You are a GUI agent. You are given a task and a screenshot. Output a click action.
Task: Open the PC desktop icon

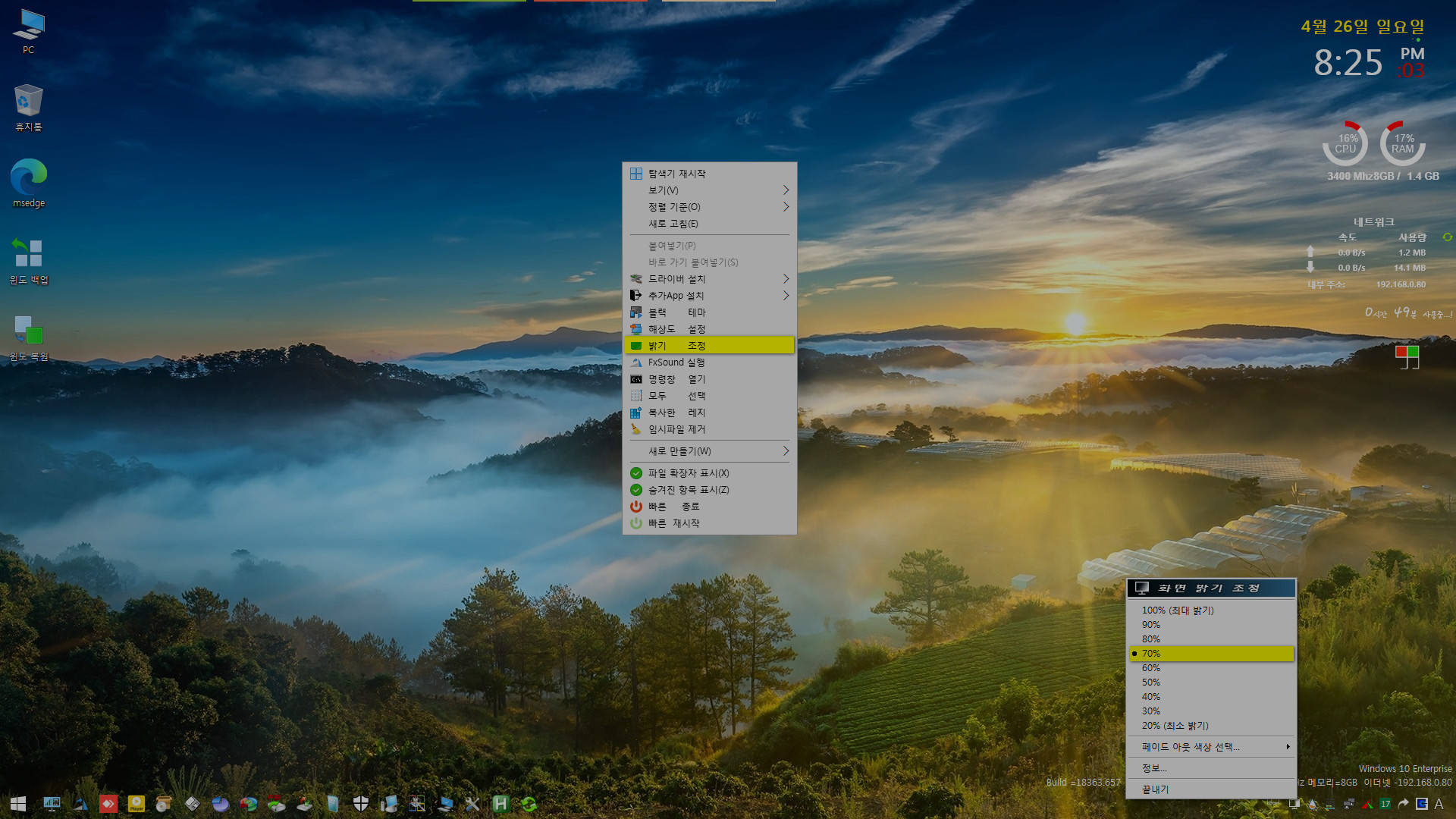pos(28,31)
